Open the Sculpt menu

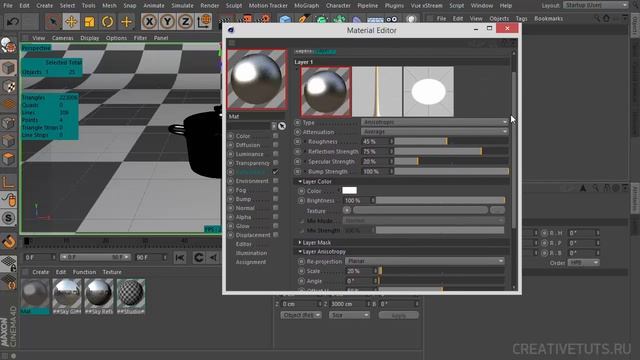[233, 5]
